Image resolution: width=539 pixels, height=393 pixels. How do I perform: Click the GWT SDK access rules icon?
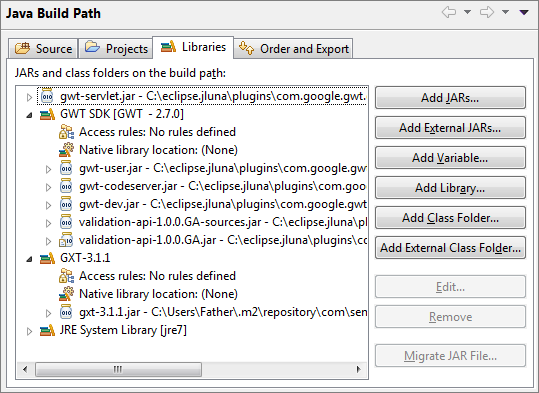(66, 132)
